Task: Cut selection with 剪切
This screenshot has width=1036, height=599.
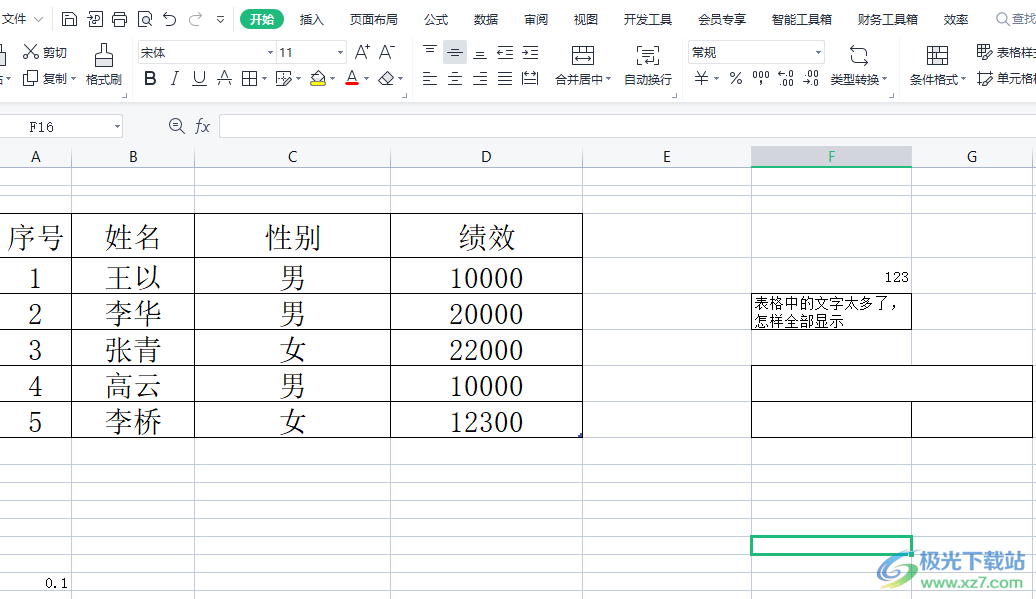Action: pyautogui.click(x=45, y=52)
